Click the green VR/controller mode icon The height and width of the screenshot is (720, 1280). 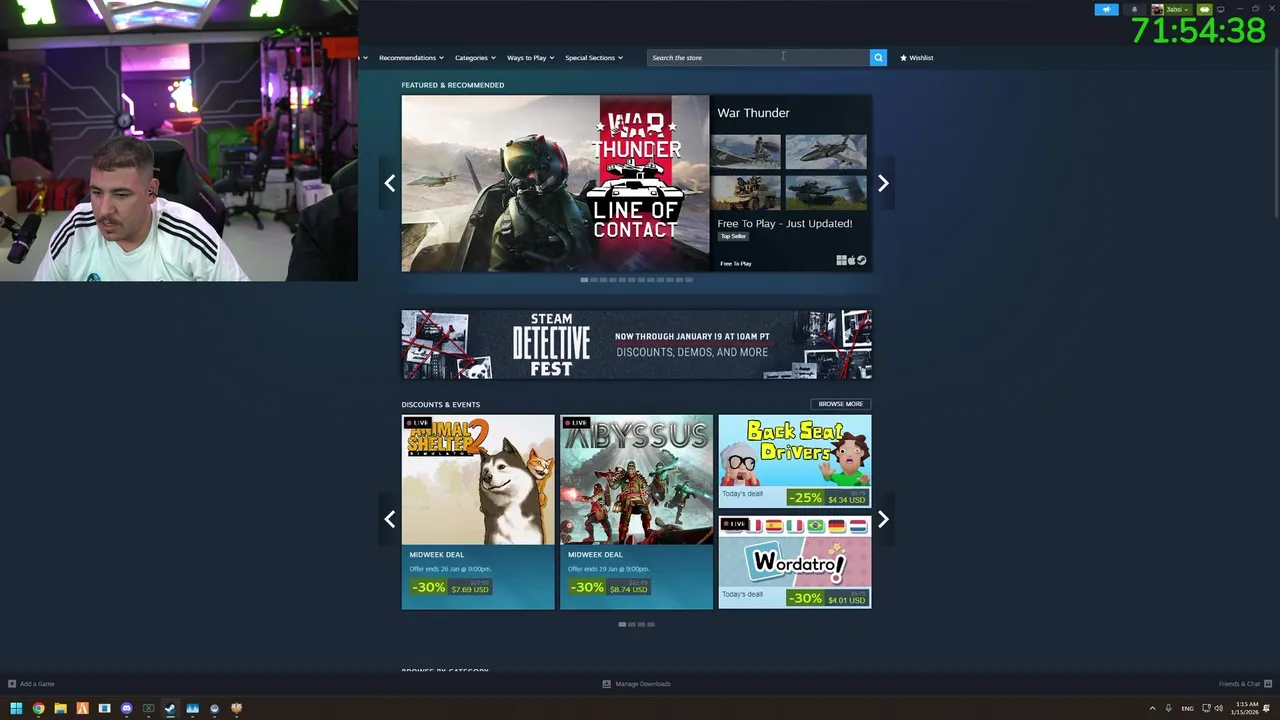tap(1204, 9)
